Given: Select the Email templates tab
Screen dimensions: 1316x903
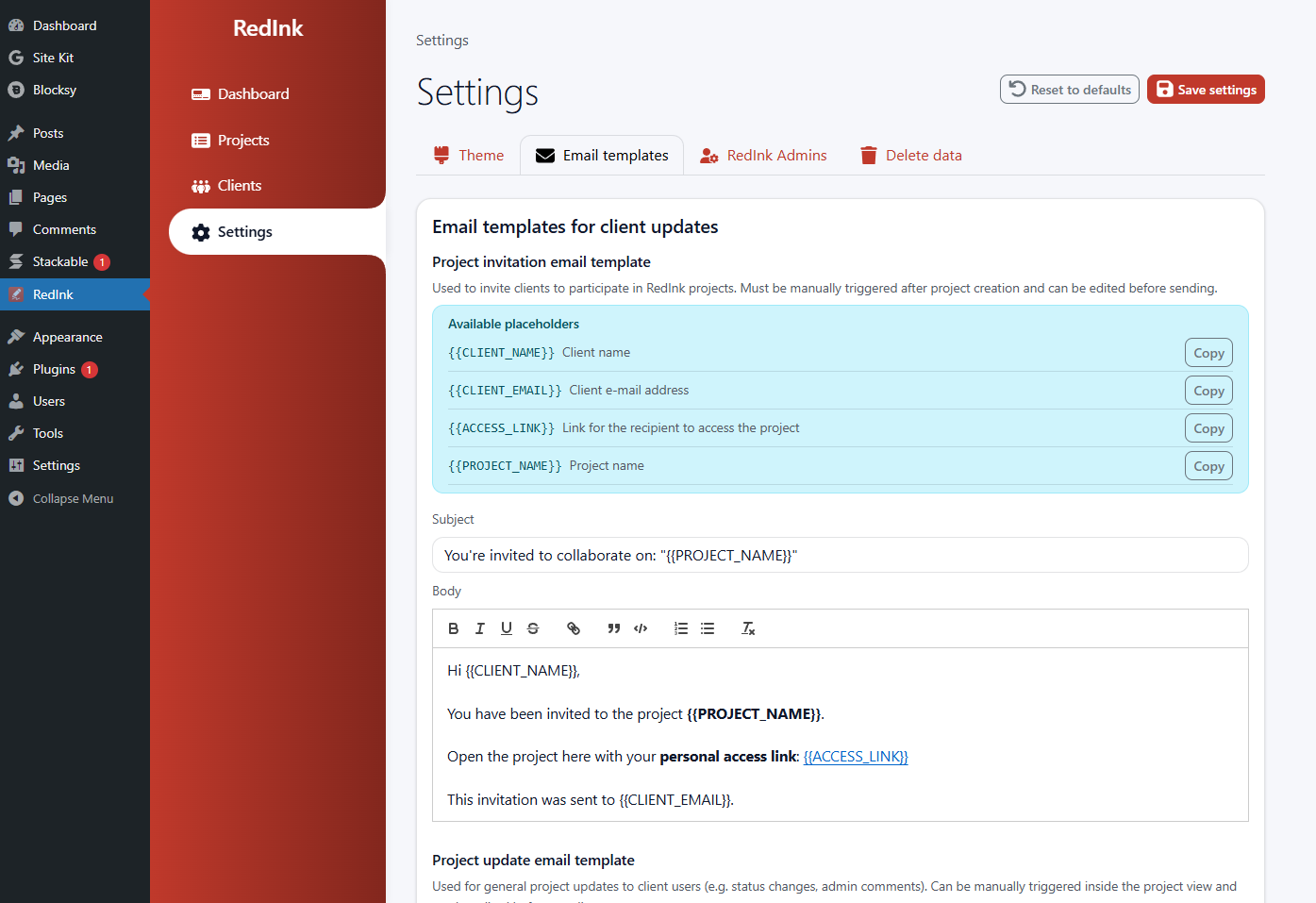Looking at the screenshot, I should (602, 156).
